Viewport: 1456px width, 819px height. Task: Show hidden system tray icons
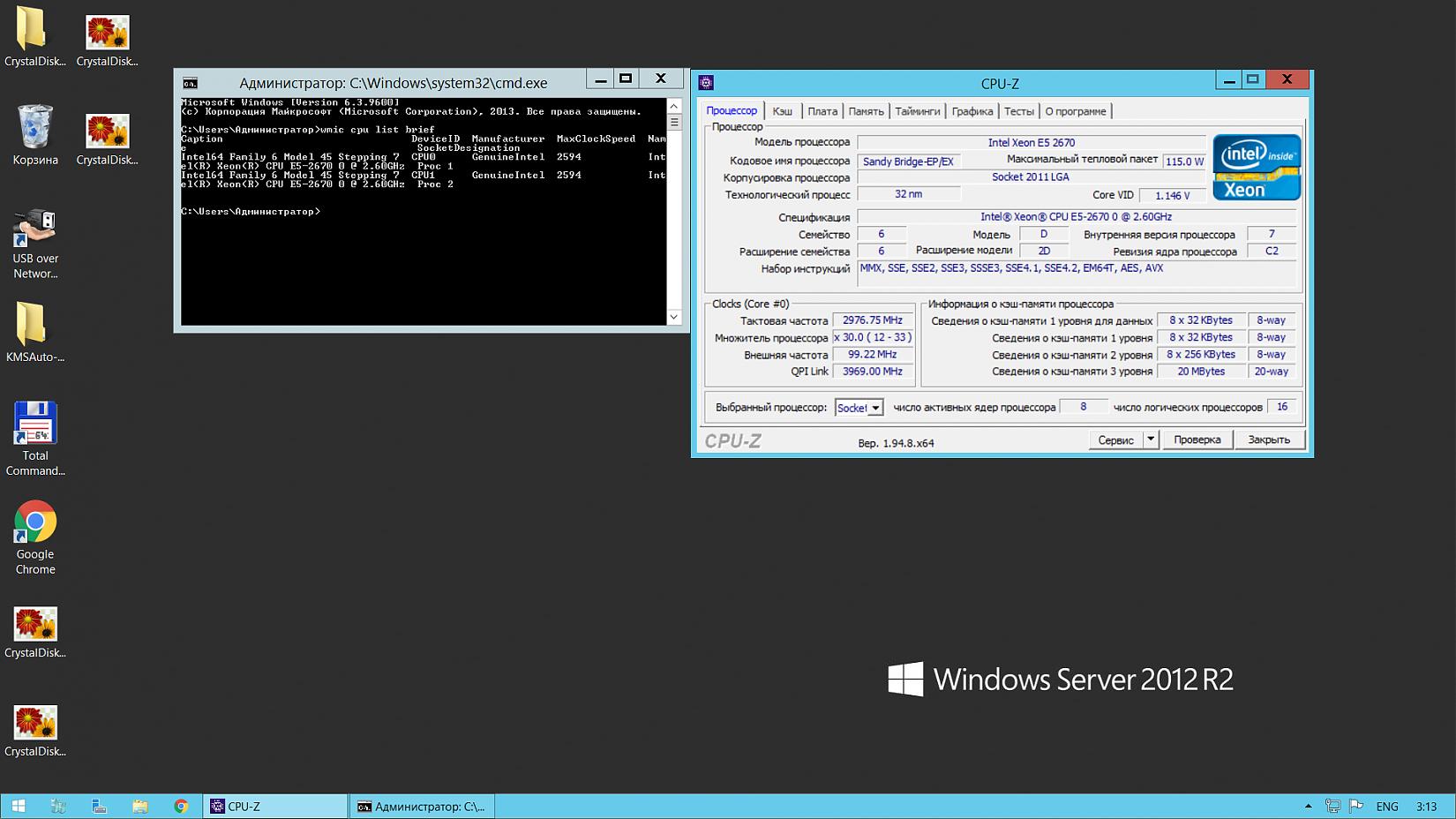(x=1308, y=807)
